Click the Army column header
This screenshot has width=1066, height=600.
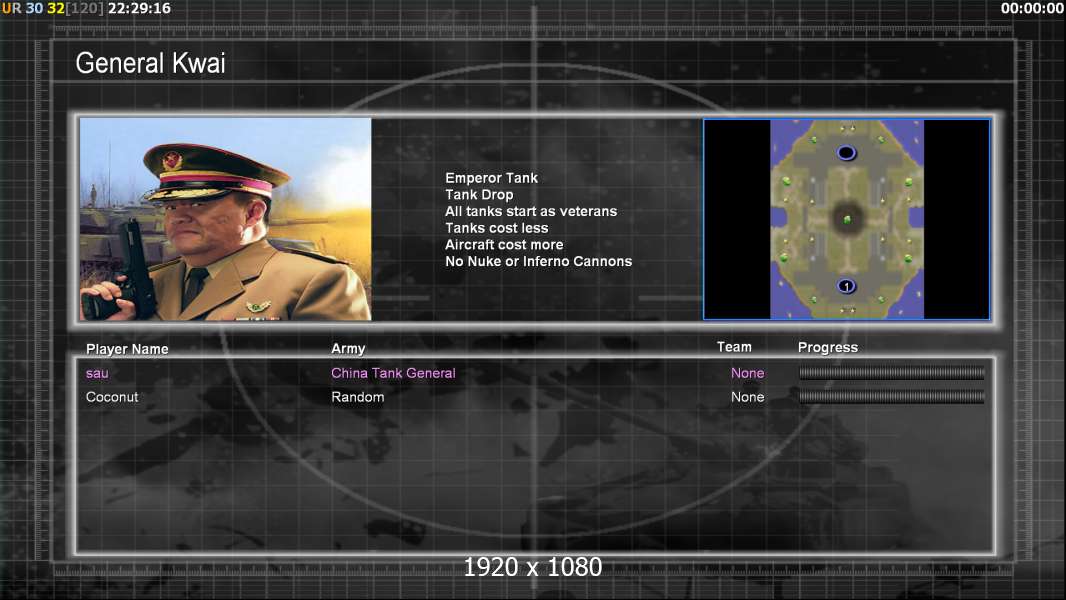tap(348, 349)
